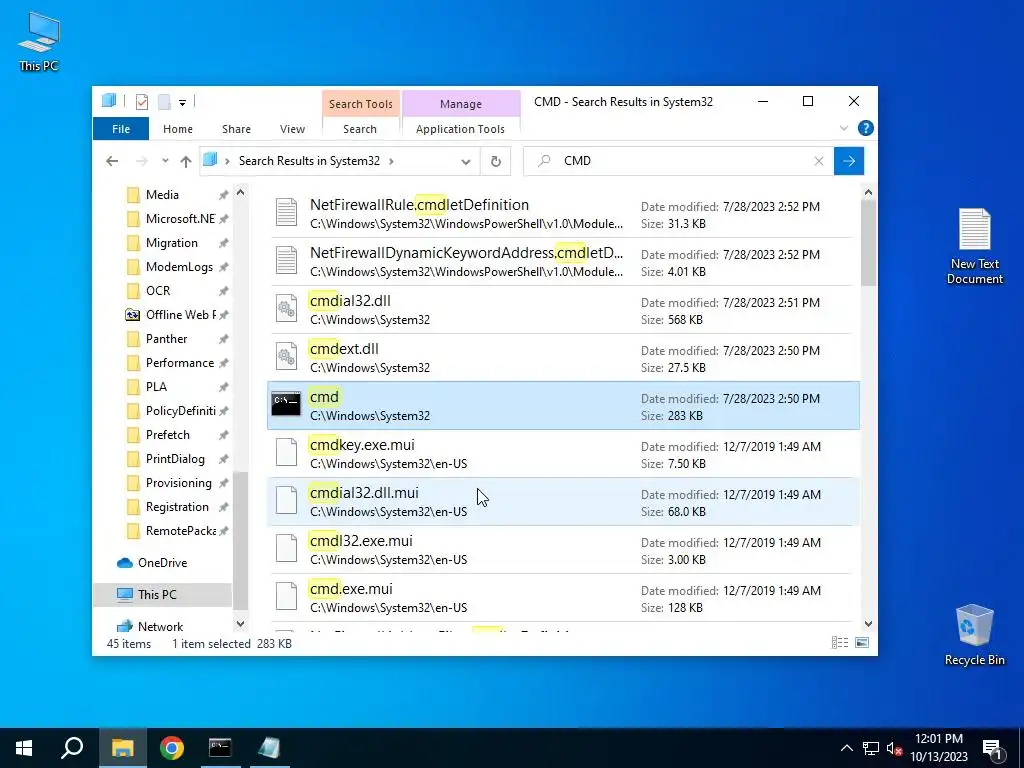The image size is (1024, 768).
Task: Open Customize Quick Access Toolbar dropdown
Action: point(182,103)
